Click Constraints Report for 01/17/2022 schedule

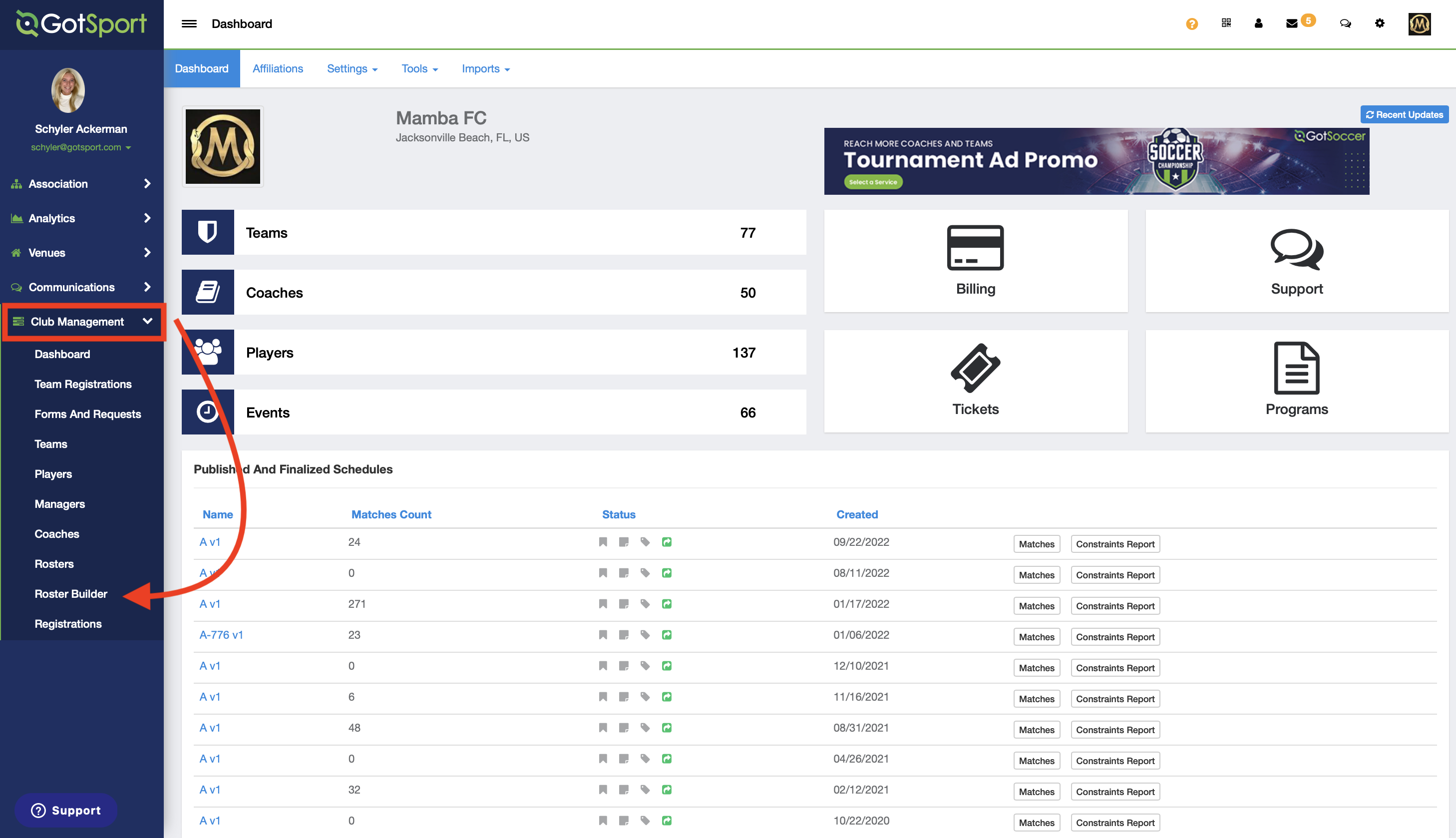[1115, 606]
